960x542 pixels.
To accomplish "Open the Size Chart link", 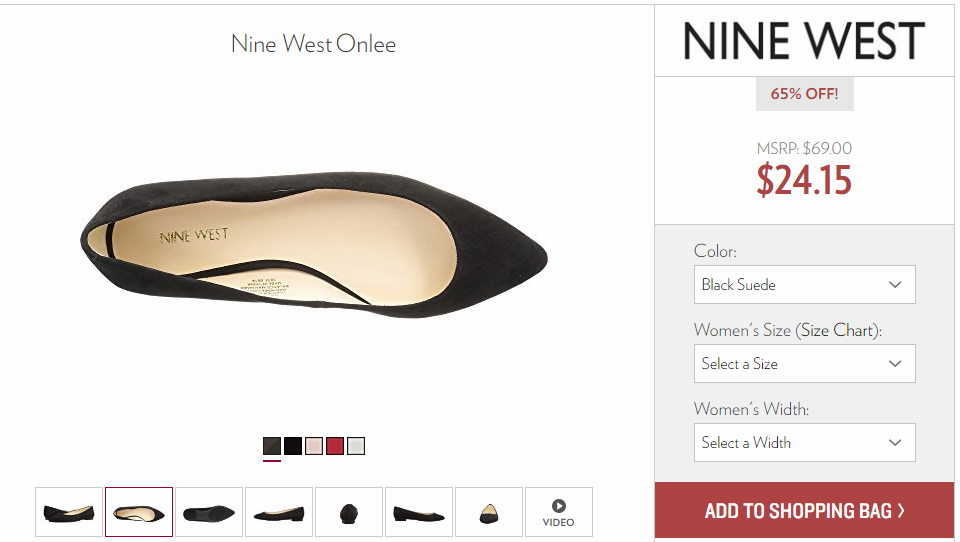I will pos(838,330).
